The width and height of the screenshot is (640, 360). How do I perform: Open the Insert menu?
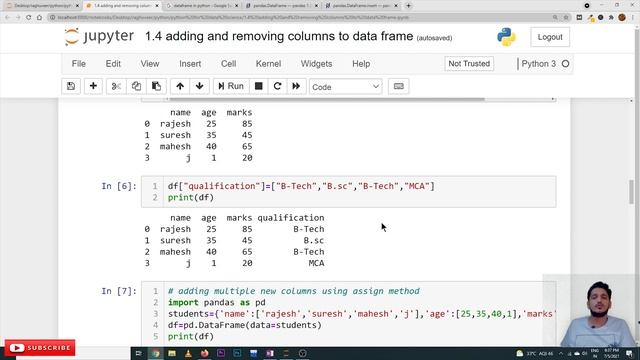tap(190, 64)
